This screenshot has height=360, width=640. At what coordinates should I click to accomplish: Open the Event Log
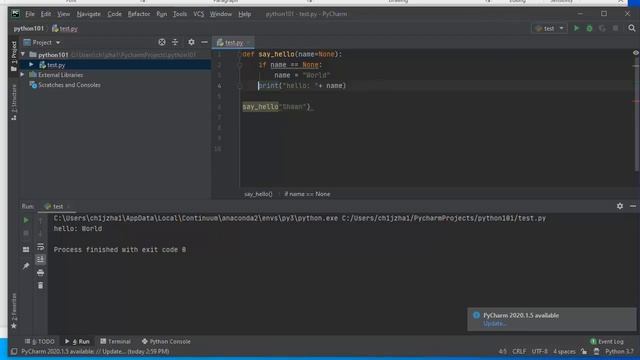607,341
